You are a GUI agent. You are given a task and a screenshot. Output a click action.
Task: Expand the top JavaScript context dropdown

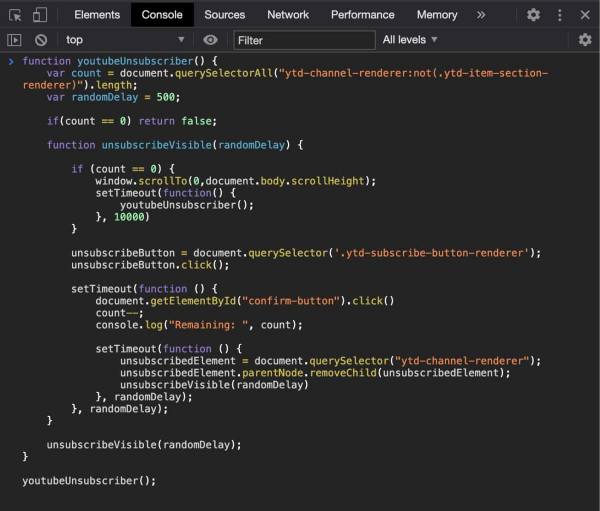pyautogui.click(x=125, y=40)
